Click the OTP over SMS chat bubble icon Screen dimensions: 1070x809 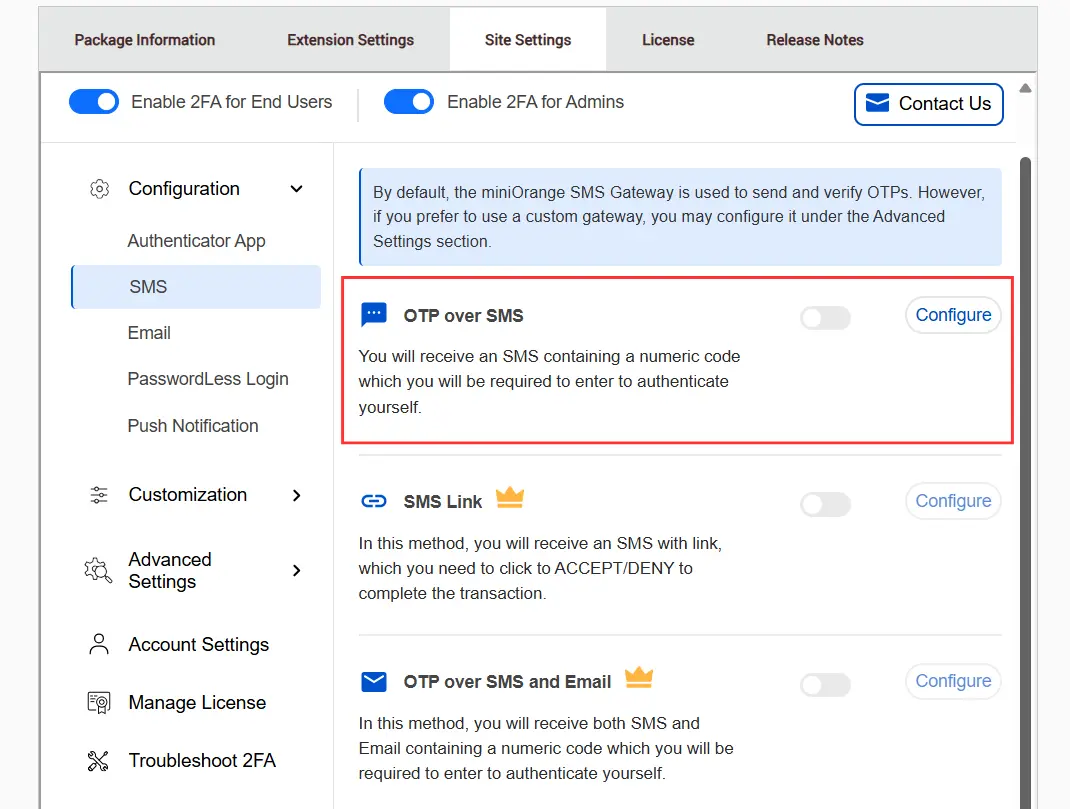click(x=374, y=315)
